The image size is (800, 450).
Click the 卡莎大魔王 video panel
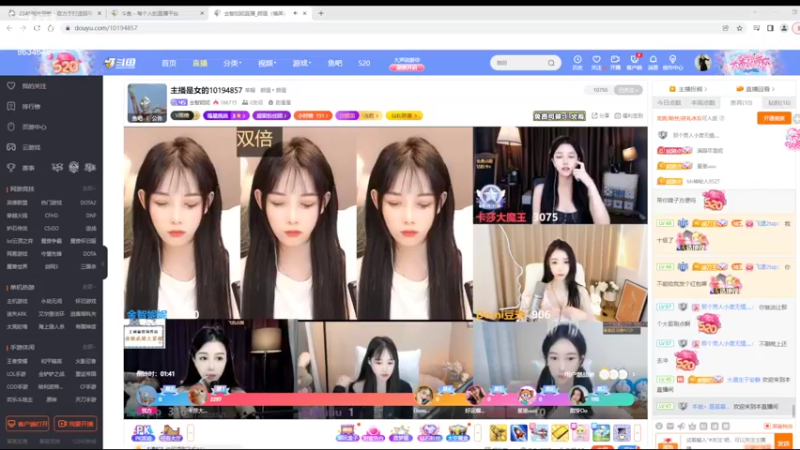tap(560, 176)
